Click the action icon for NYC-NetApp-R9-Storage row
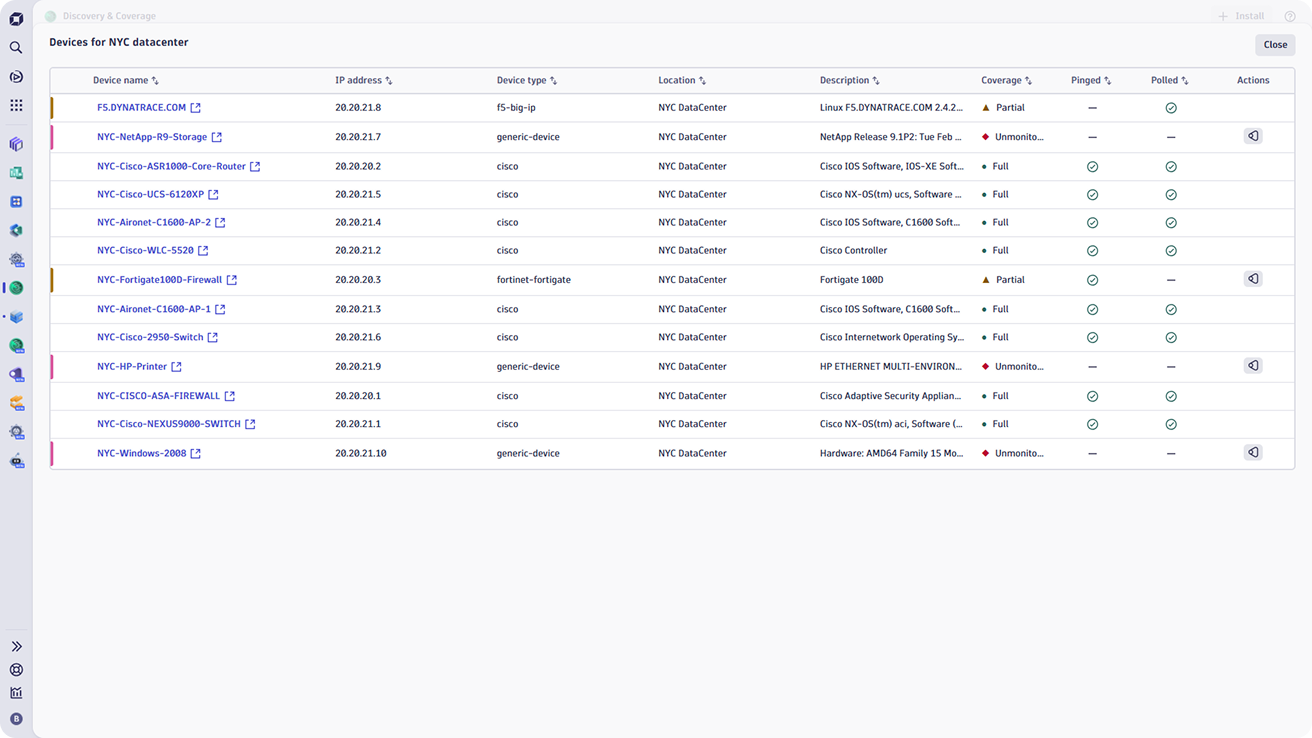 [x=1252, y=136]
